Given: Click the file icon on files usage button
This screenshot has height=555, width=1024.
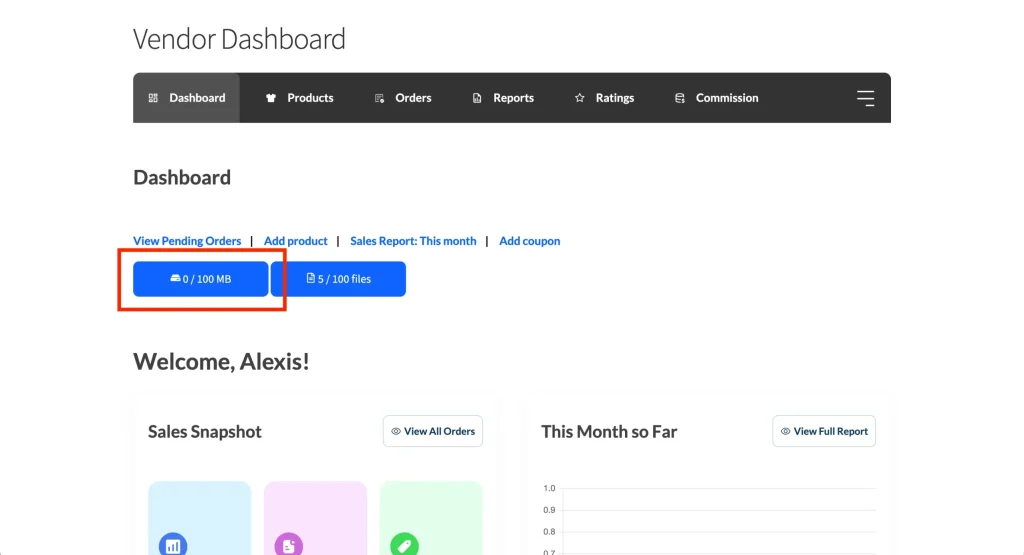Looking at the screenshot, I should [310, 279].
